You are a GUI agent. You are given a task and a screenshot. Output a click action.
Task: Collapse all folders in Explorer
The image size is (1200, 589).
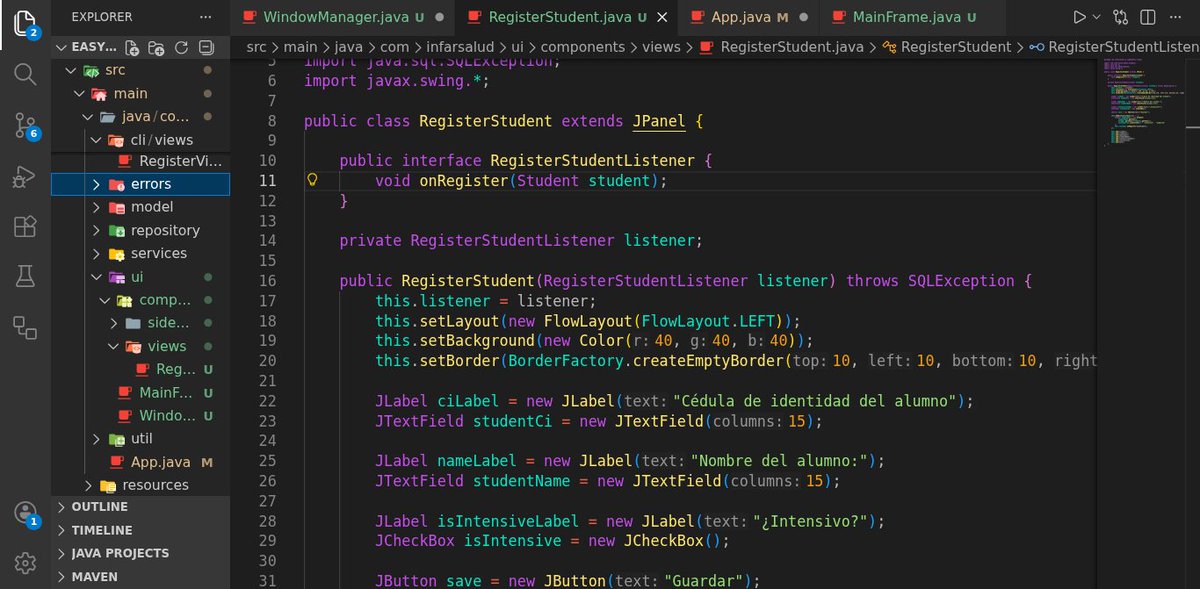pyautogui.click(x=206, y=48)
